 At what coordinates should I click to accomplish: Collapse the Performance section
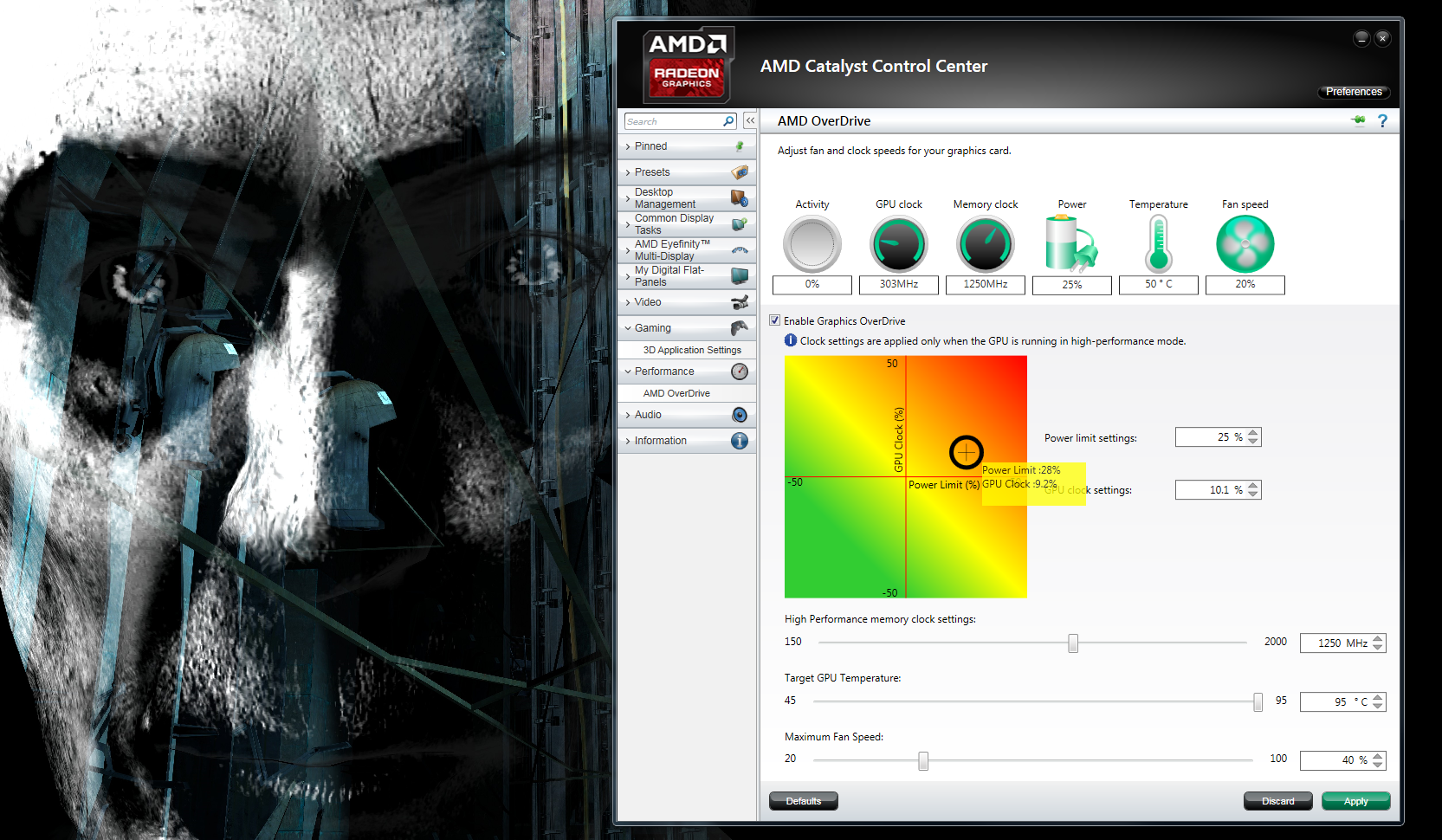[x=628, y=372]
